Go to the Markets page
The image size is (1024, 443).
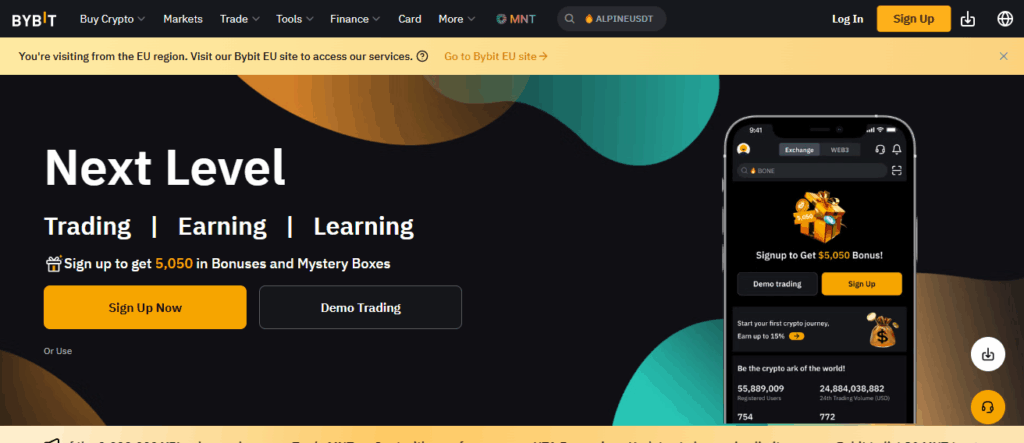[182, 19]
